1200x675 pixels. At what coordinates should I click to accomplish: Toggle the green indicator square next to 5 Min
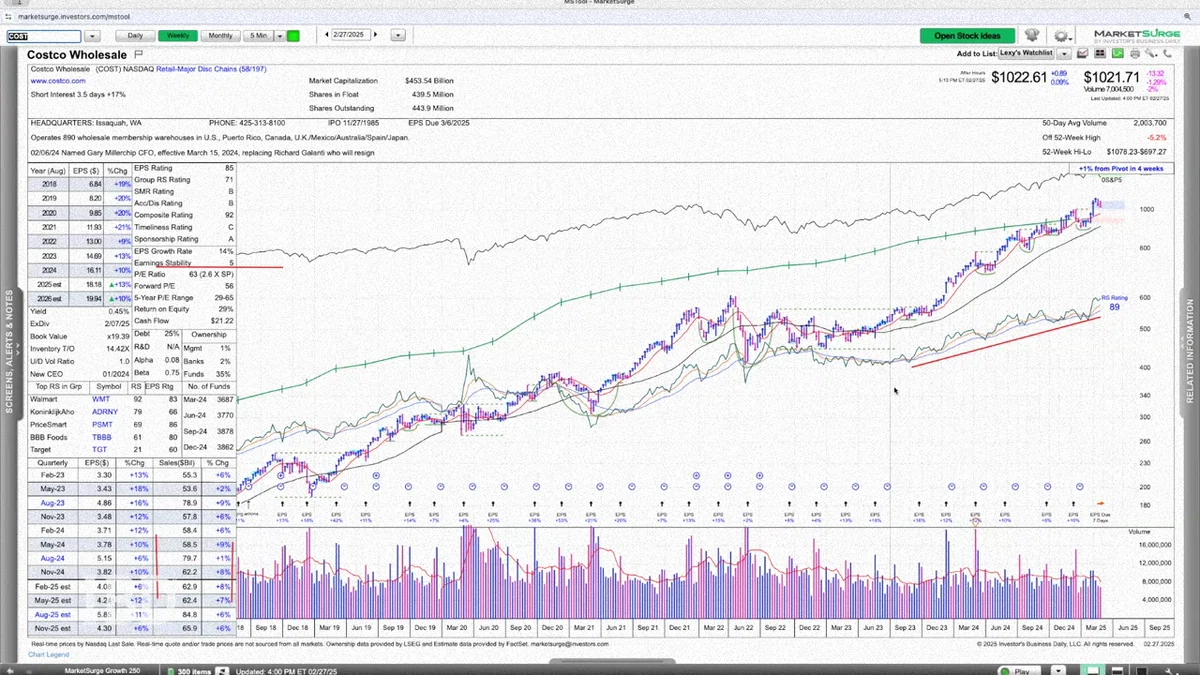[x=293, y=36]
